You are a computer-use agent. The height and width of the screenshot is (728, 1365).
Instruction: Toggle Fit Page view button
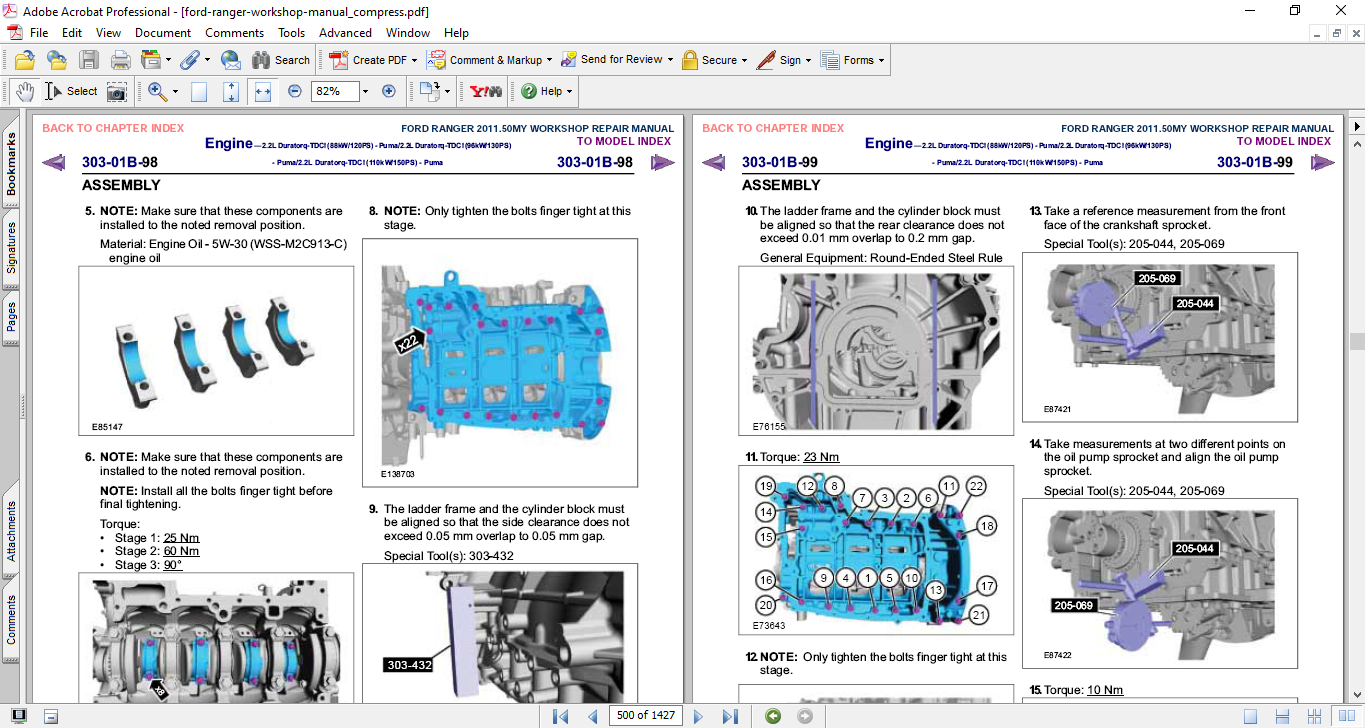point(231,91)
